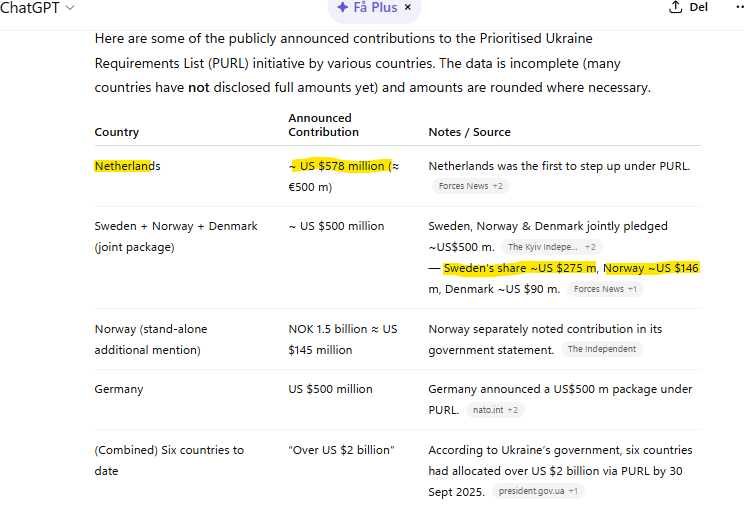Open The Kyiv Independent source chip
744x513 pixels.
pos(551,247)
